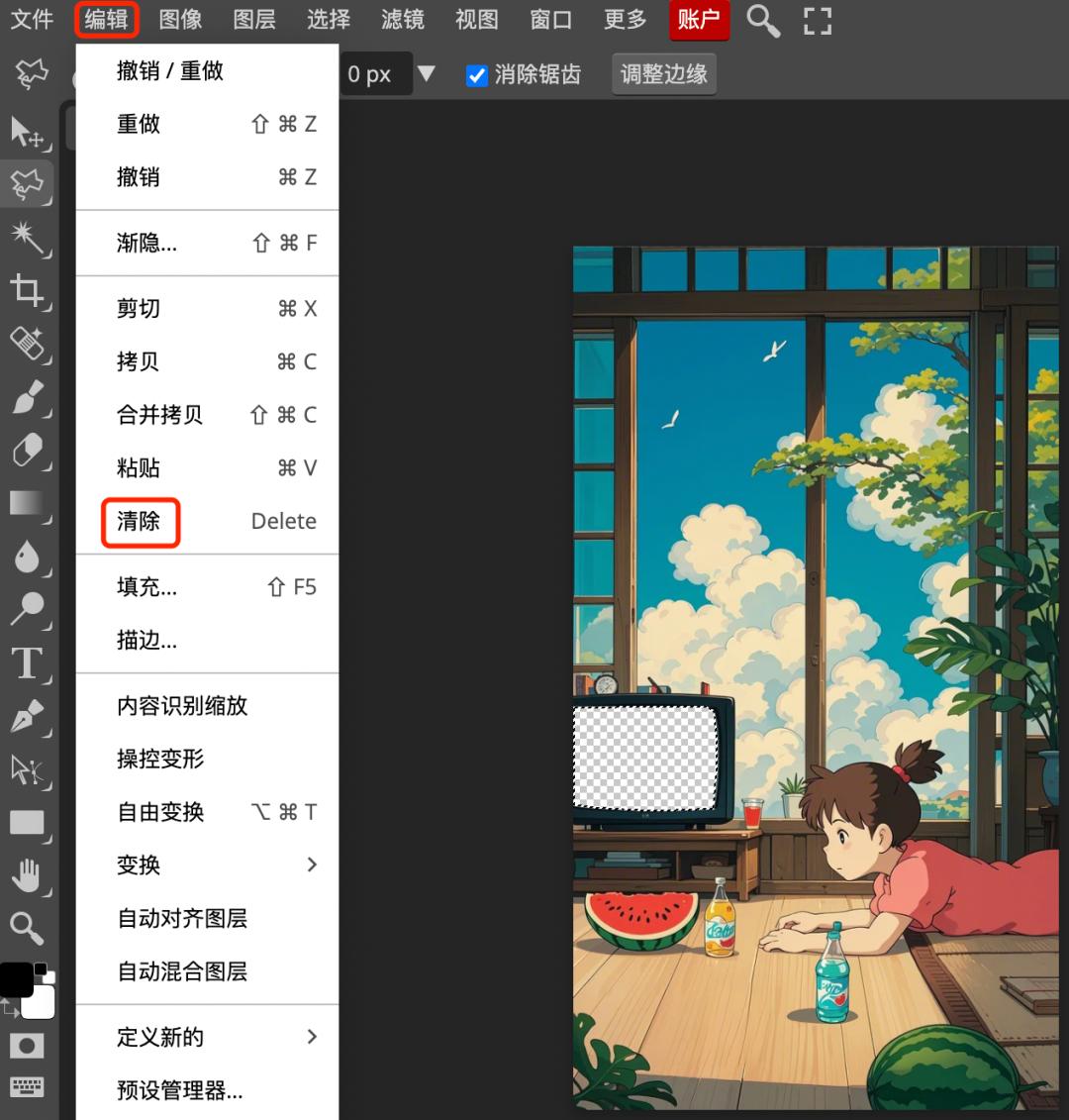Select the Gradient tool
The width and height of the screenshot is (1069, 1120).
(x=27, y=503)
